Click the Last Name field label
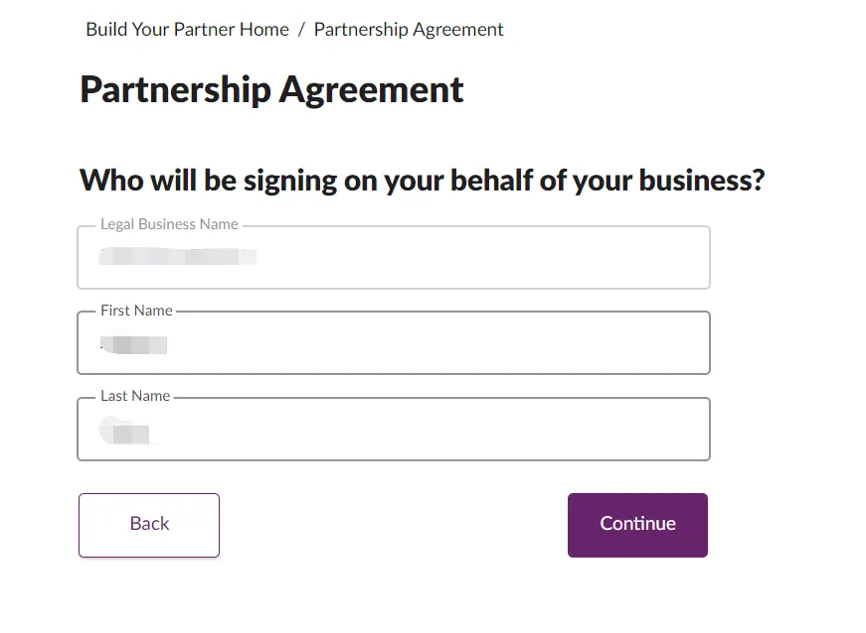This screenshot has height=633, width=866. (x=135, y=396)
